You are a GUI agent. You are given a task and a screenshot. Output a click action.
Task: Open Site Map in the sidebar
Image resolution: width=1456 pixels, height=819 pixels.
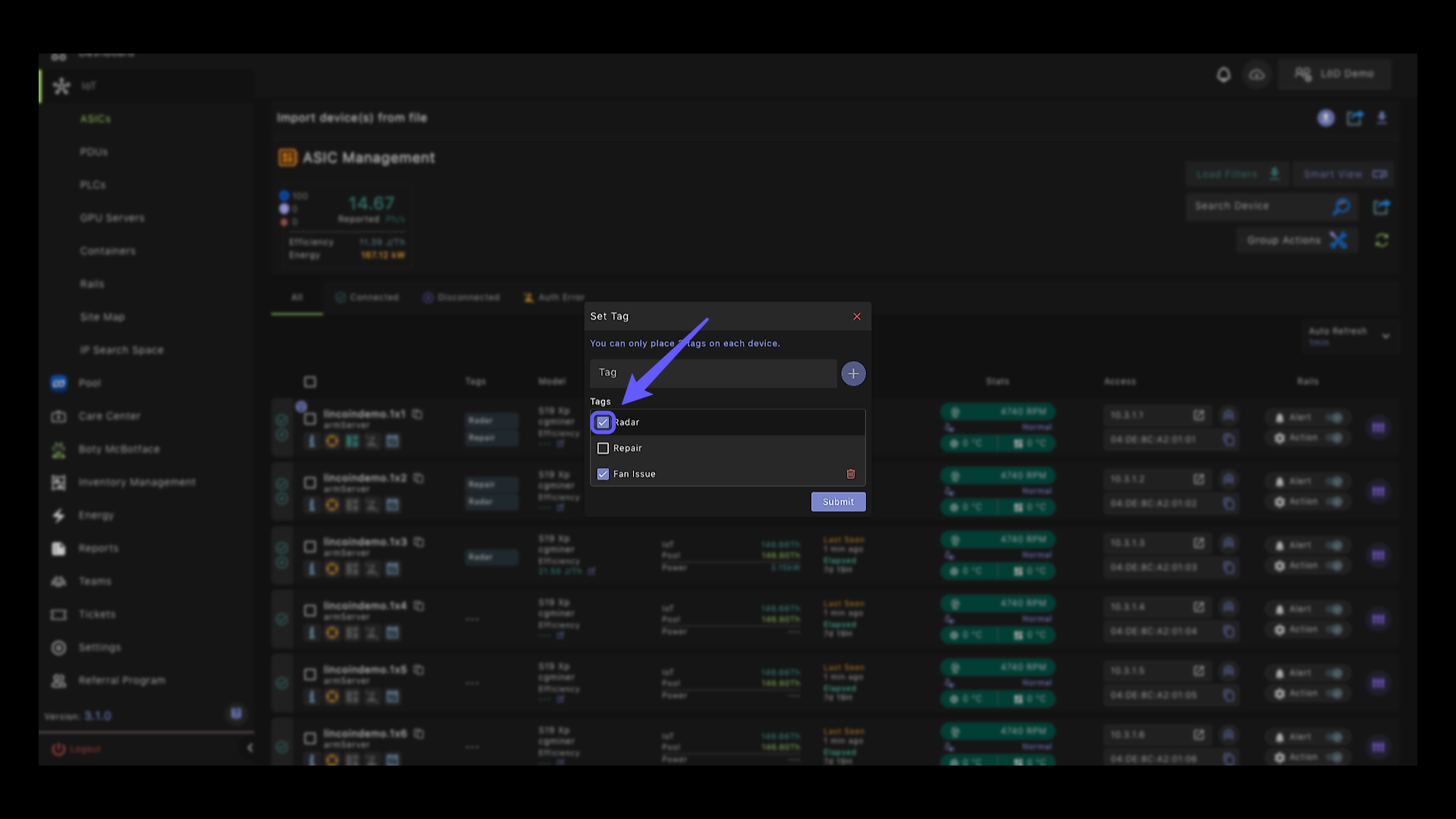pos(102,317)
